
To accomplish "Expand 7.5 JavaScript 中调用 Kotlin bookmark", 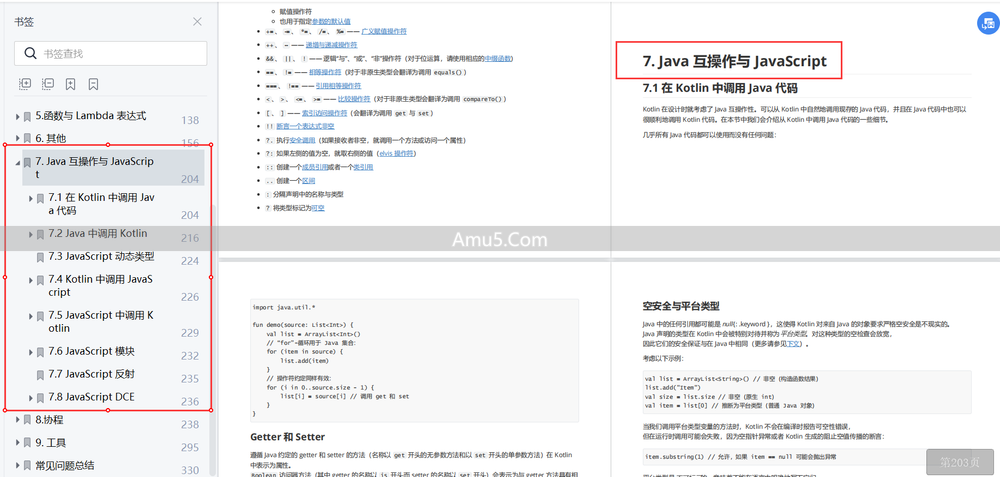I will tap(31, 316).
